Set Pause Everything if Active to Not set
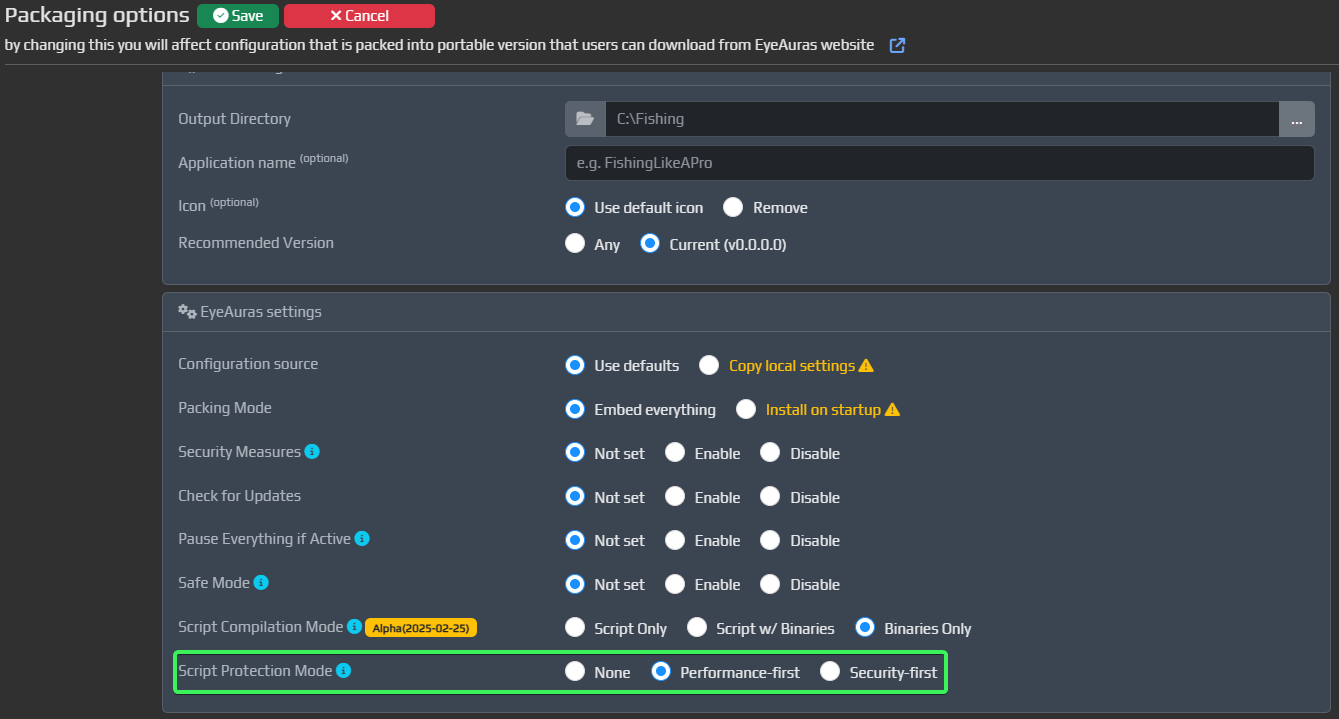Screen dimensions: 1339x719 pyautogui.click(x=575, y=540)
